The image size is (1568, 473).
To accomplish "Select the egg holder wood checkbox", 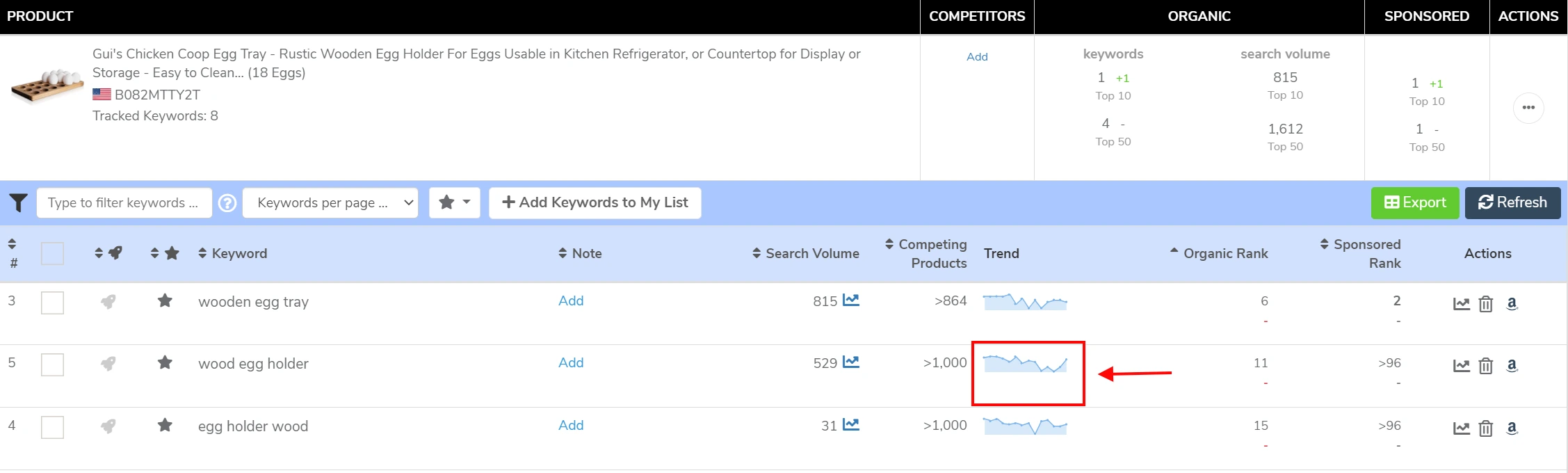I will (x=52, y=427).
